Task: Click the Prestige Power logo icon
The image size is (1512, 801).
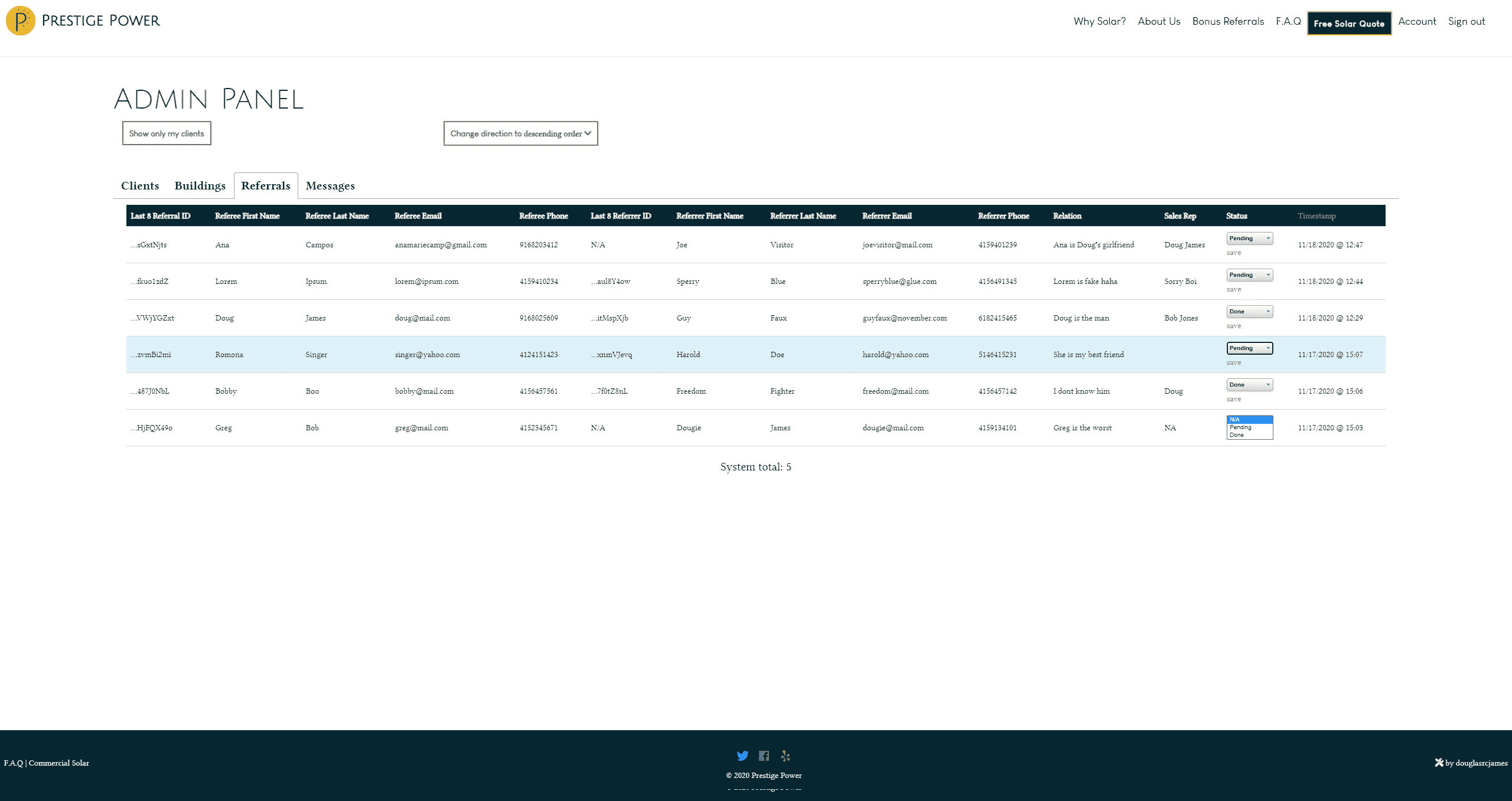Action: (x=21, y=21)
